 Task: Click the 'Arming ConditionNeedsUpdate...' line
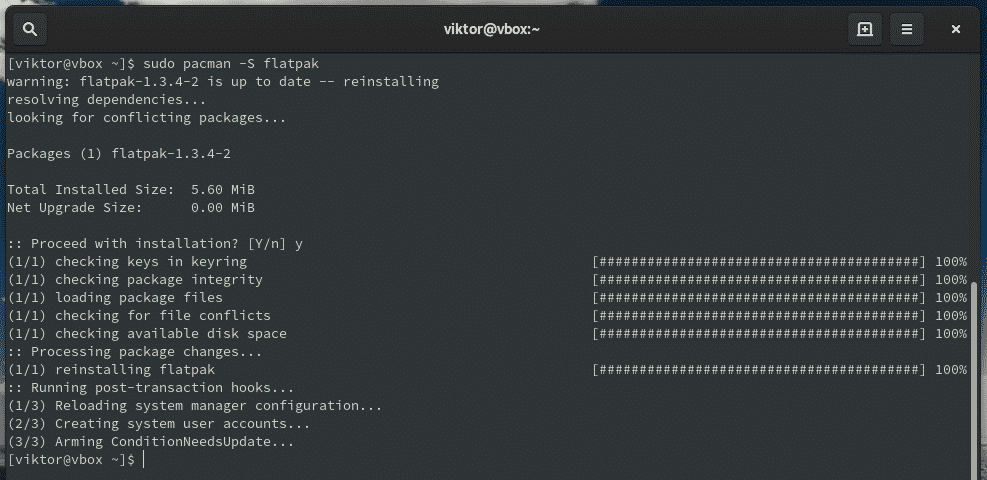click(x=150, y=442)
